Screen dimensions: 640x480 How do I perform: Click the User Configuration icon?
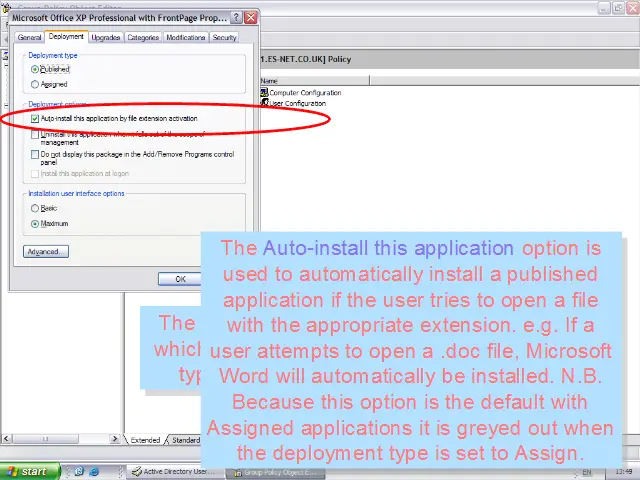pos(265,103)
